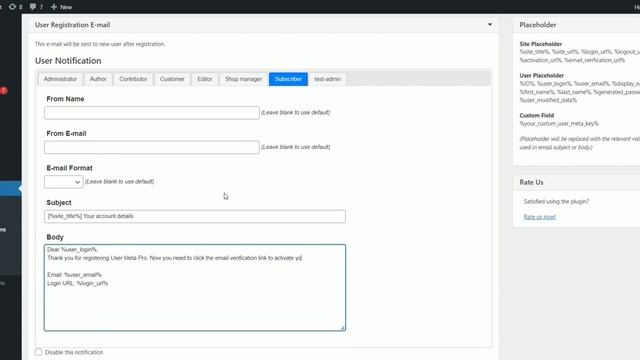Tick the Disable this notification checkbox
Image resolution: width=640 pixels, height=360 pixels.
point(38,352)
